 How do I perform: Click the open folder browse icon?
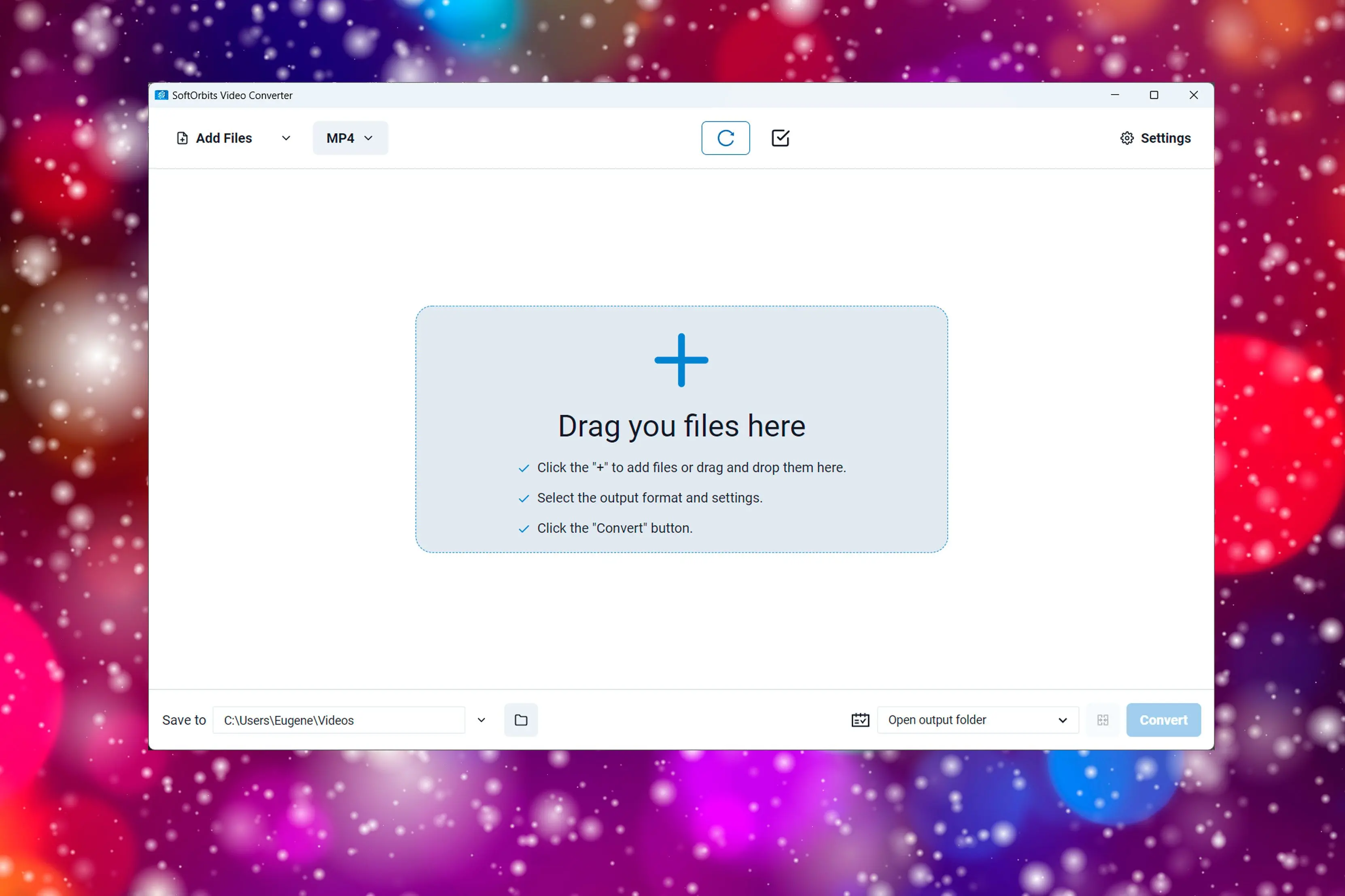[x=521, y=720]
